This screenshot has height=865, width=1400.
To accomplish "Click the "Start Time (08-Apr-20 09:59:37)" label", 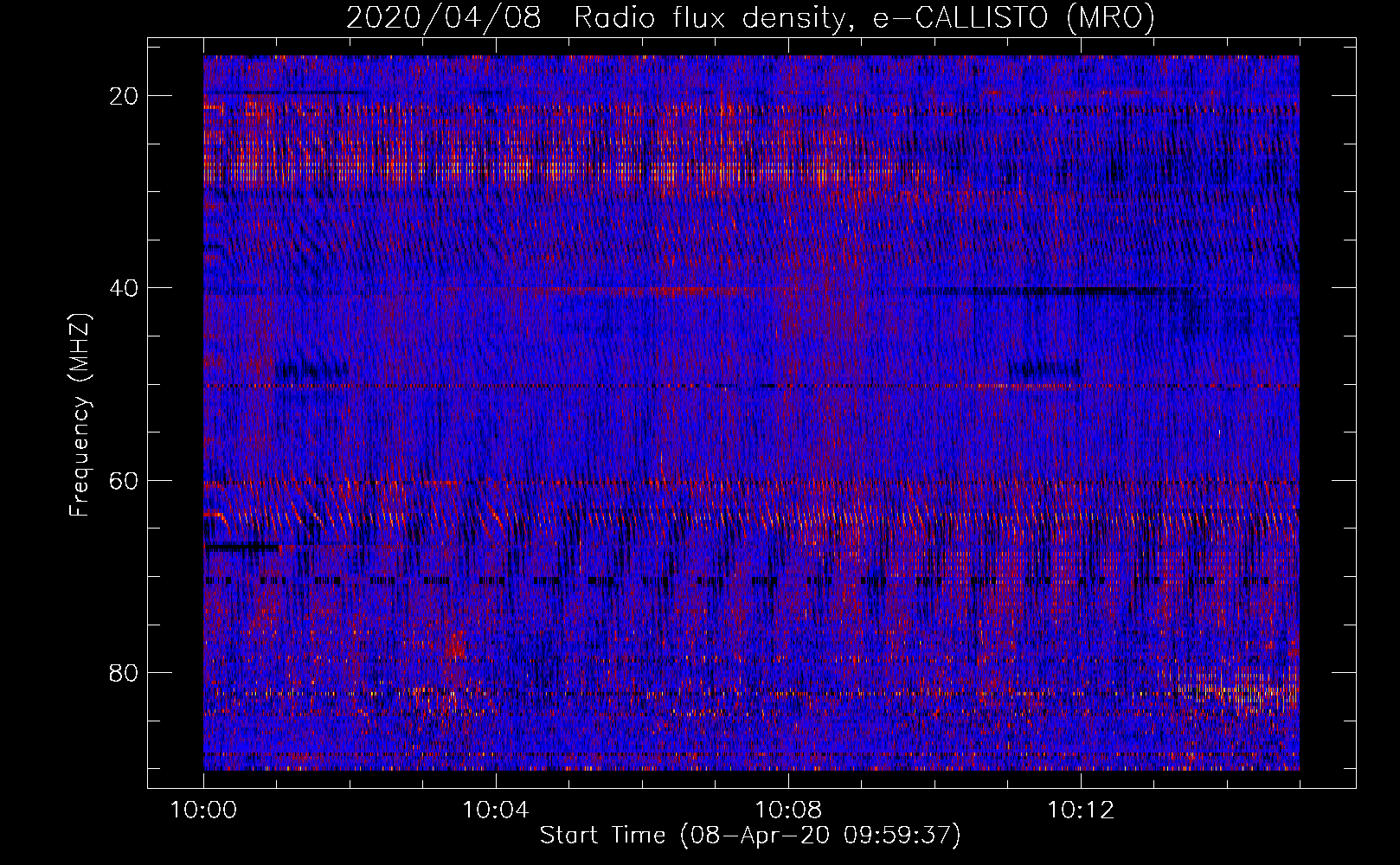I will pyautogui.click(x=750, y=836).
